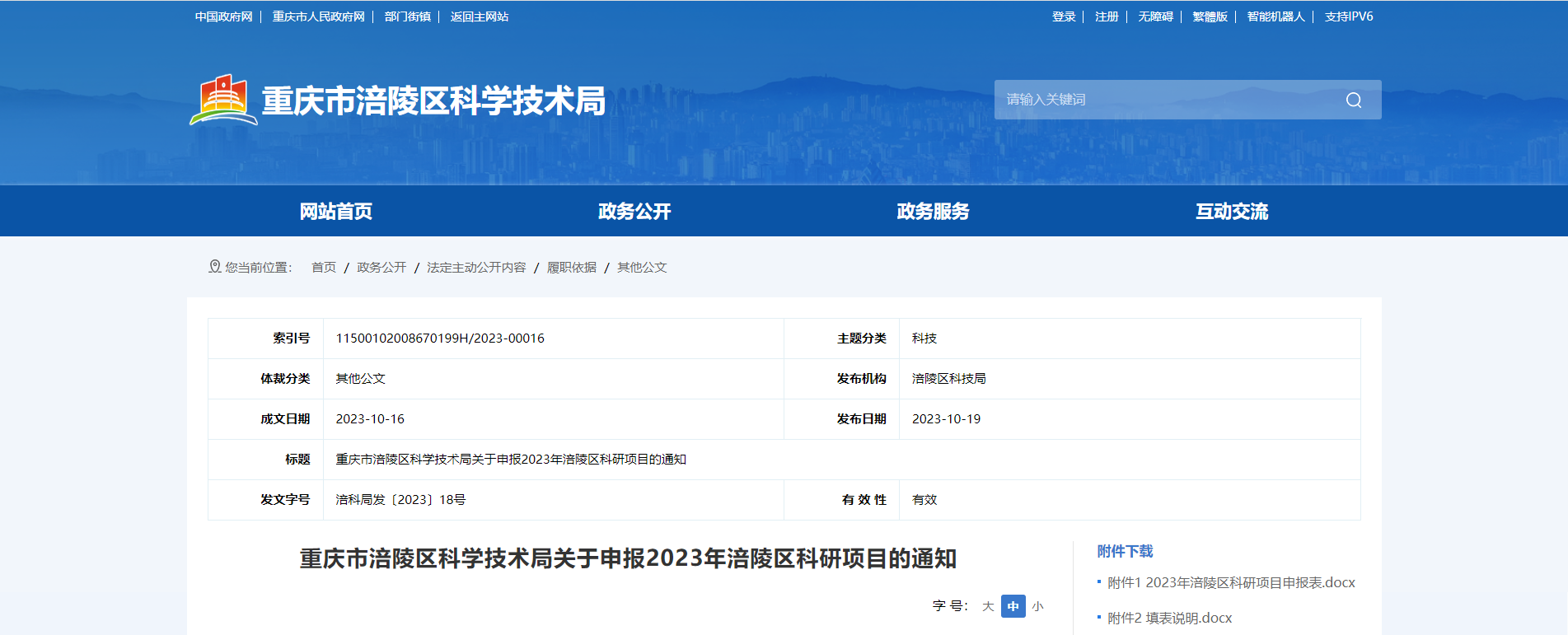
Task: Click the 注册 register link
Action: coord(1106,16)
